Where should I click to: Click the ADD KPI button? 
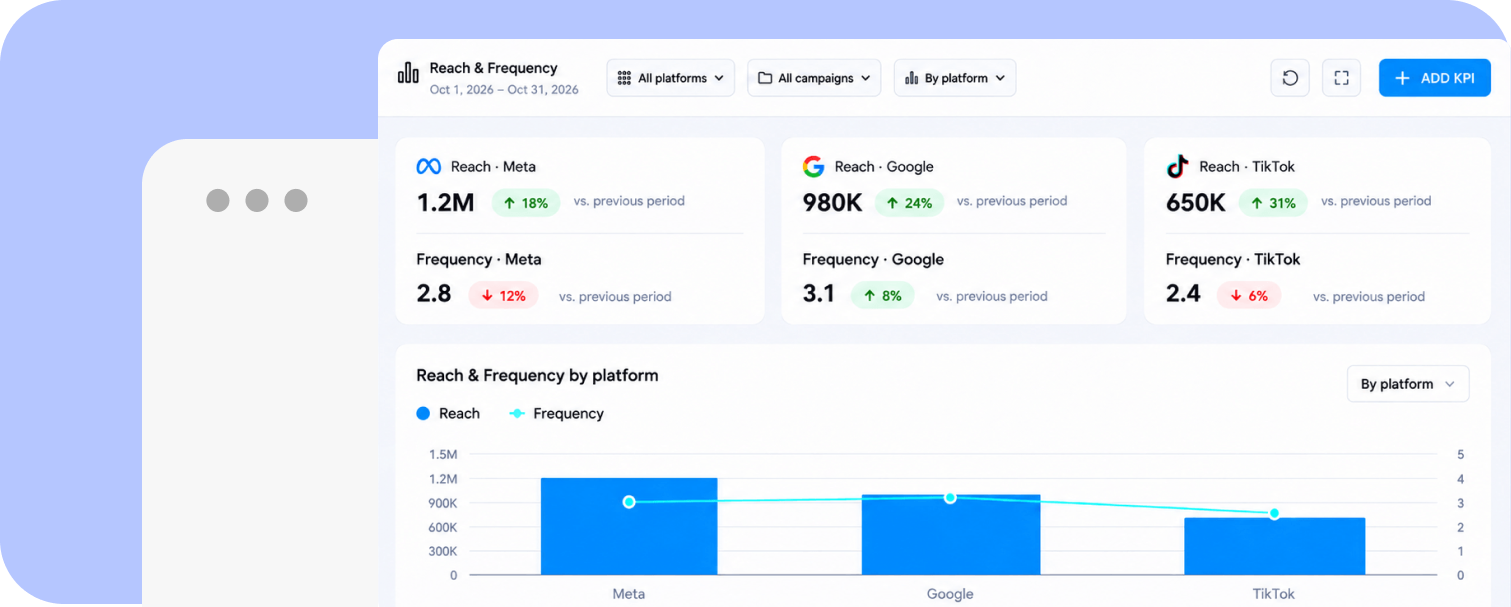[x=1435, y=78]
